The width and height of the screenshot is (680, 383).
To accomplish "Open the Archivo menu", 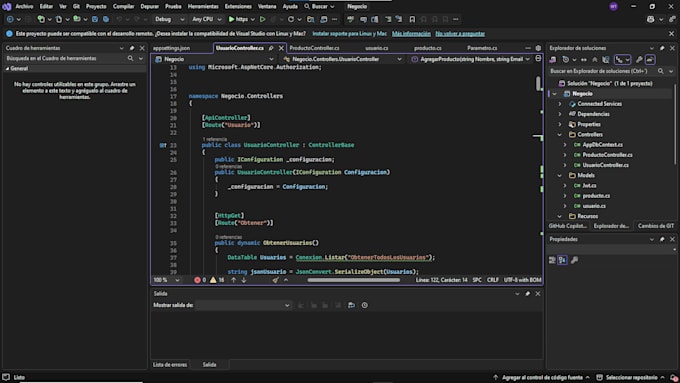I will click(24, 7).
